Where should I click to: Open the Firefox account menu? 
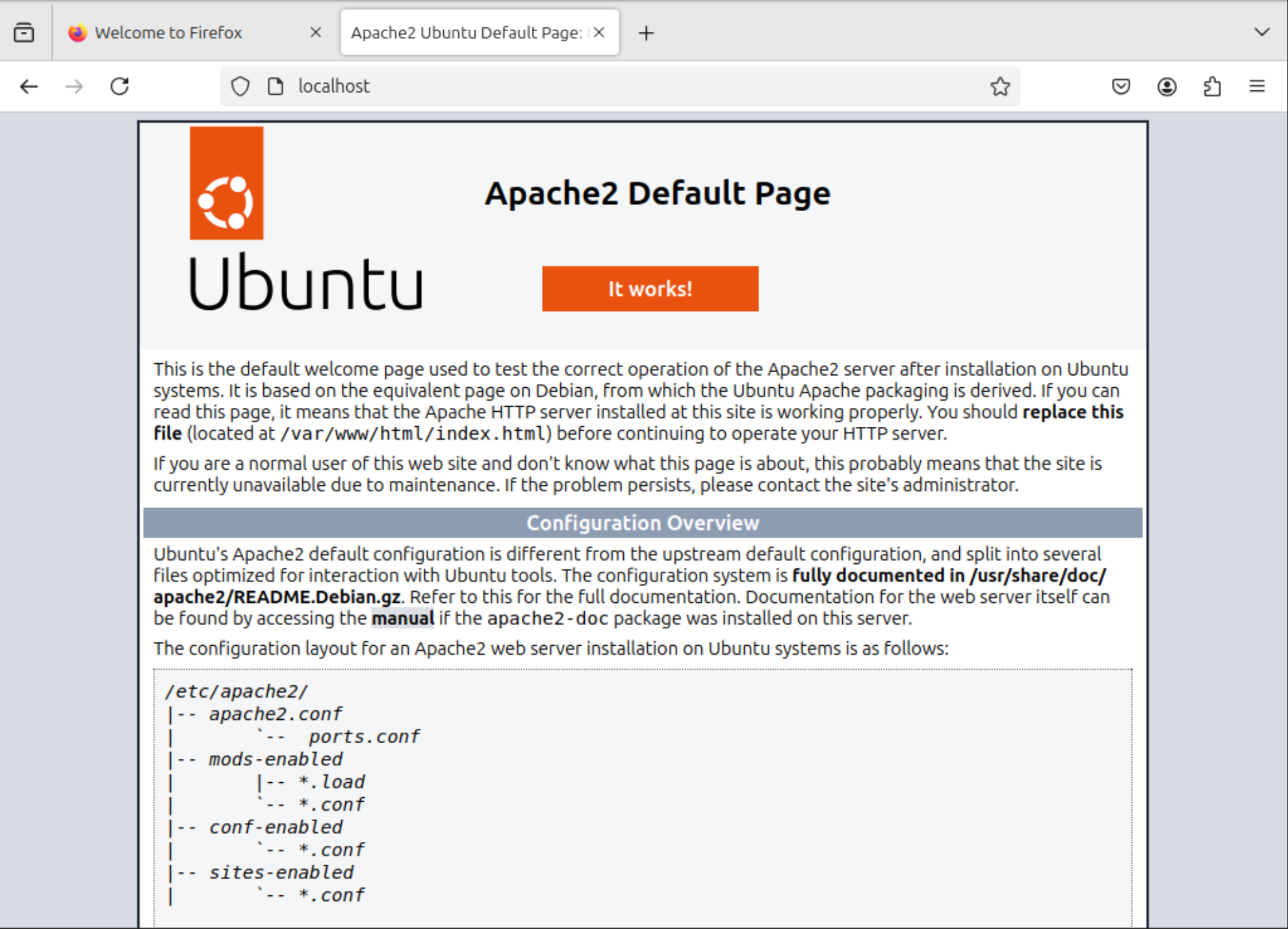1166,86
